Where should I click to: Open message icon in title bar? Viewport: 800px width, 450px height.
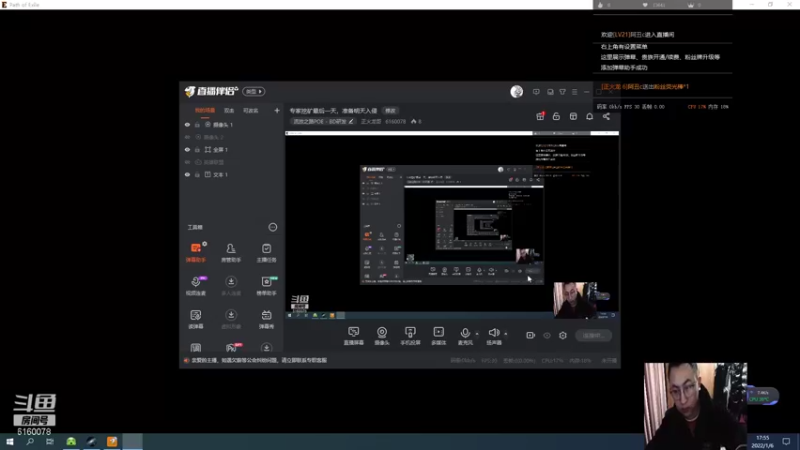[x=536, y=92]
